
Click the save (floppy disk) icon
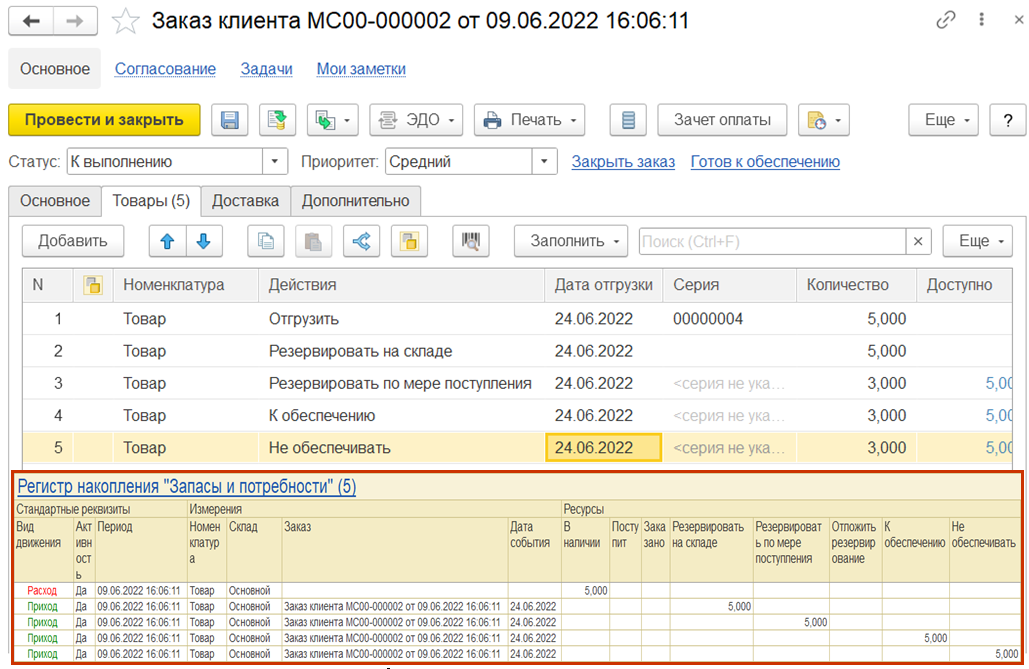pyautogui.click(x=229, y=120)
